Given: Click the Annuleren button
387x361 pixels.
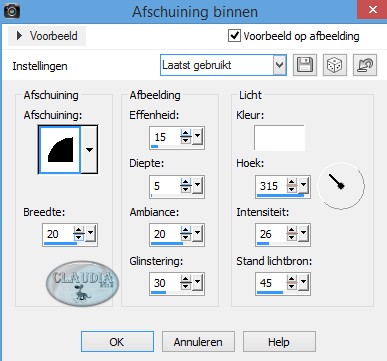Looking at the screenshot, I should [x=198, y=342].
